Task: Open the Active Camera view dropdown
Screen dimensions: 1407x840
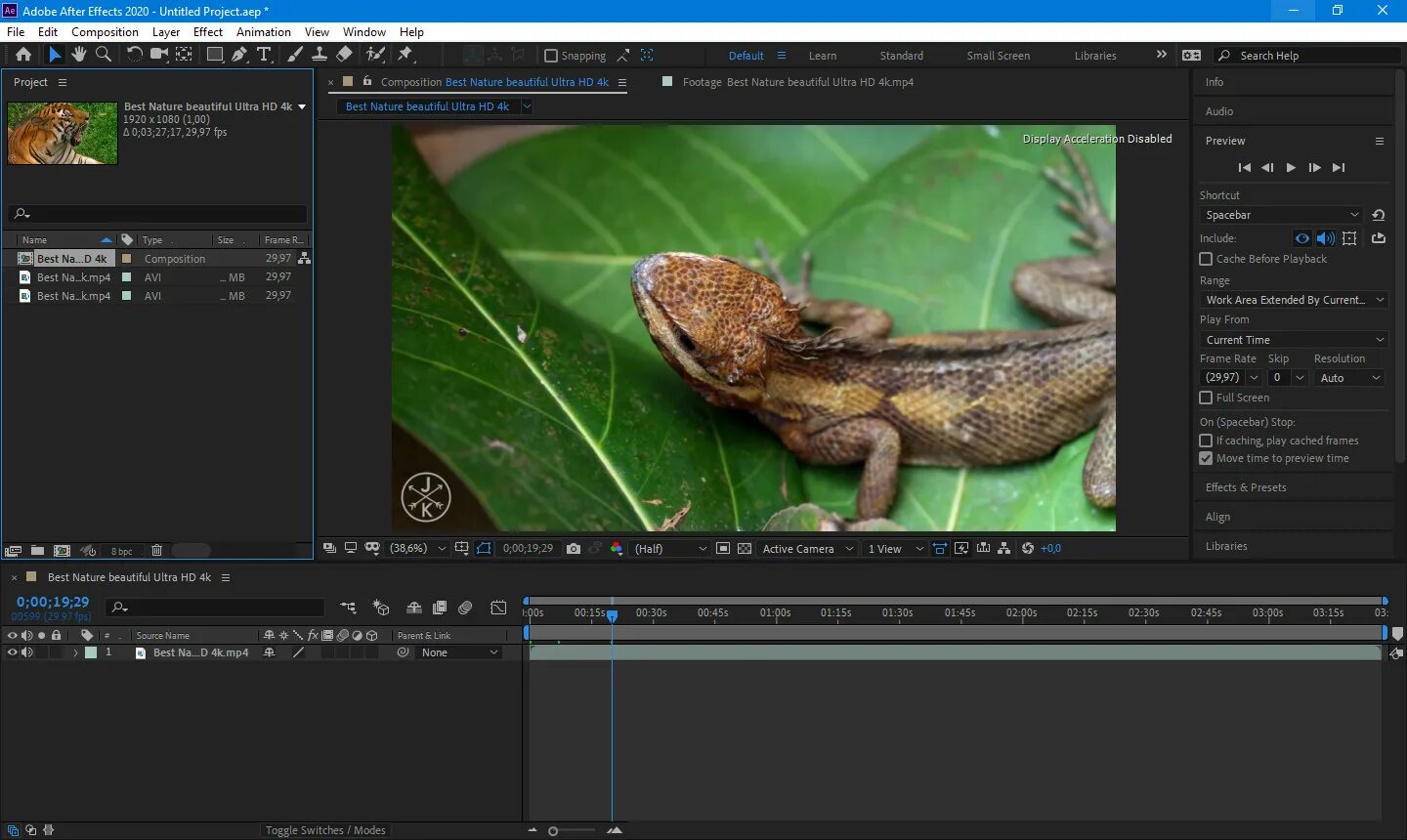Action: point(806,548)
